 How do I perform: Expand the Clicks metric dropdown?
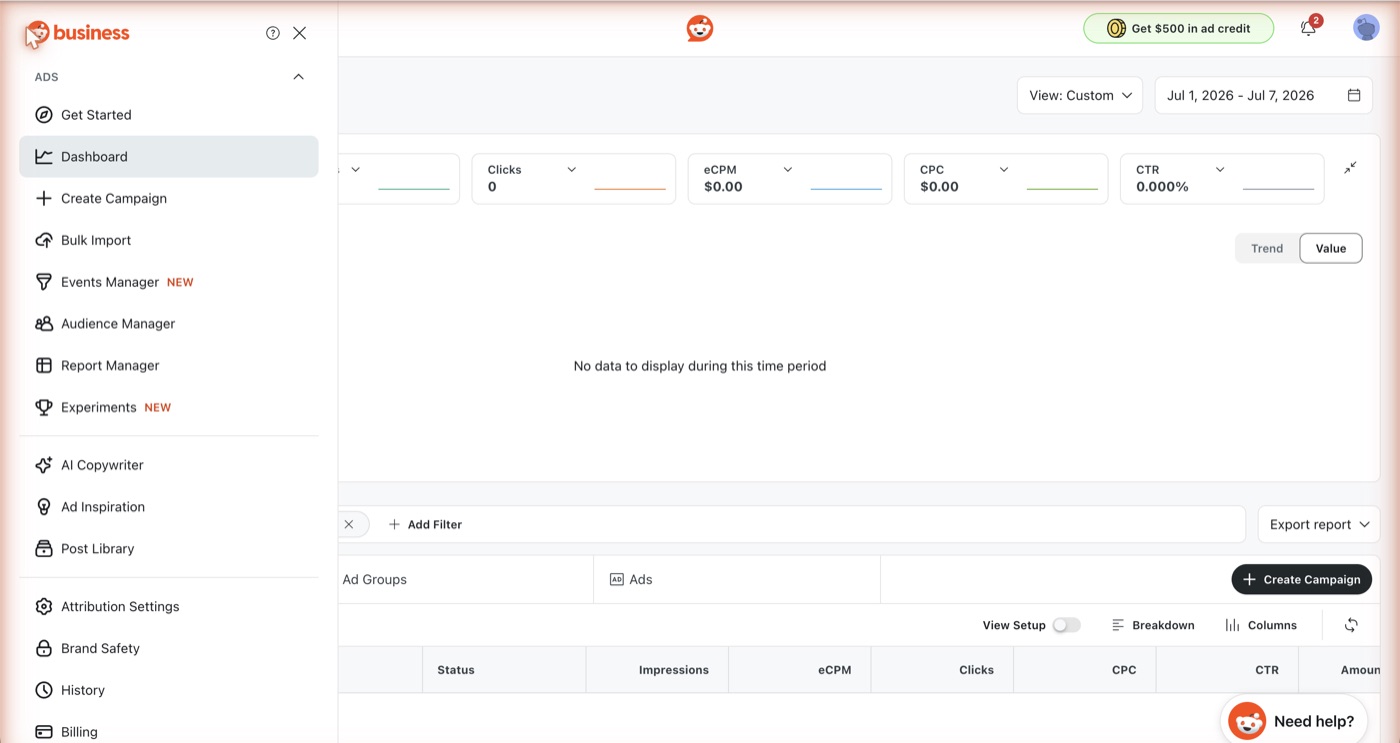click(x=572, y=170)
